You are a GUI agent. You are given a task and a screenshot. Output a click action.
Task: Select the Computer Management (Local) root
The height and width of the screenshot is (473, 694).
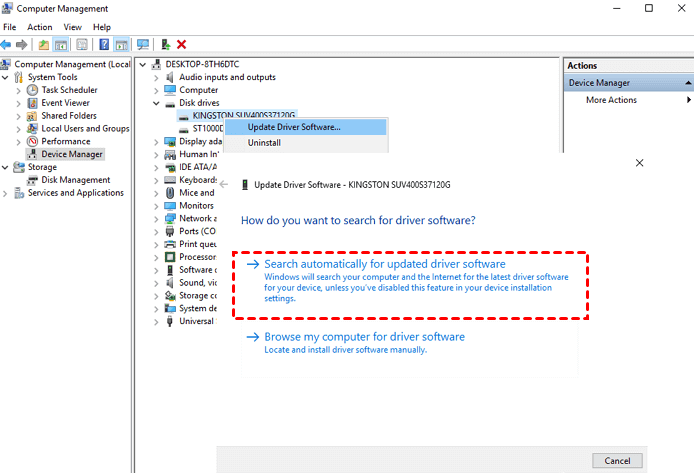(73, 64)
